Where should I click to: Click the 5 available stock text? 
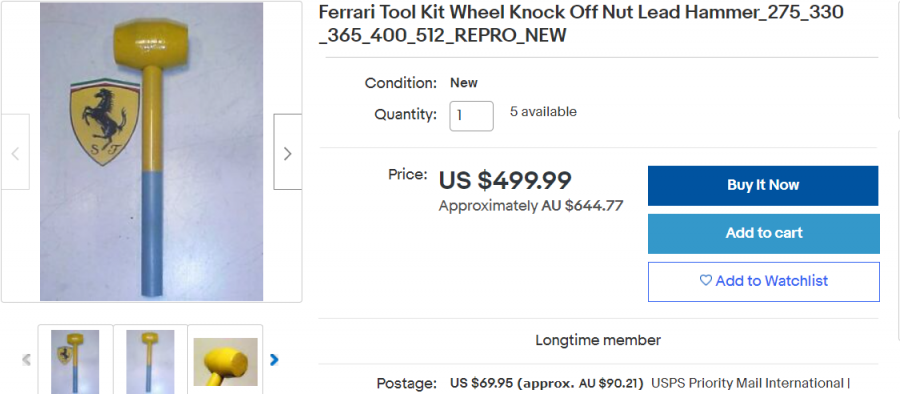point(543,111)
